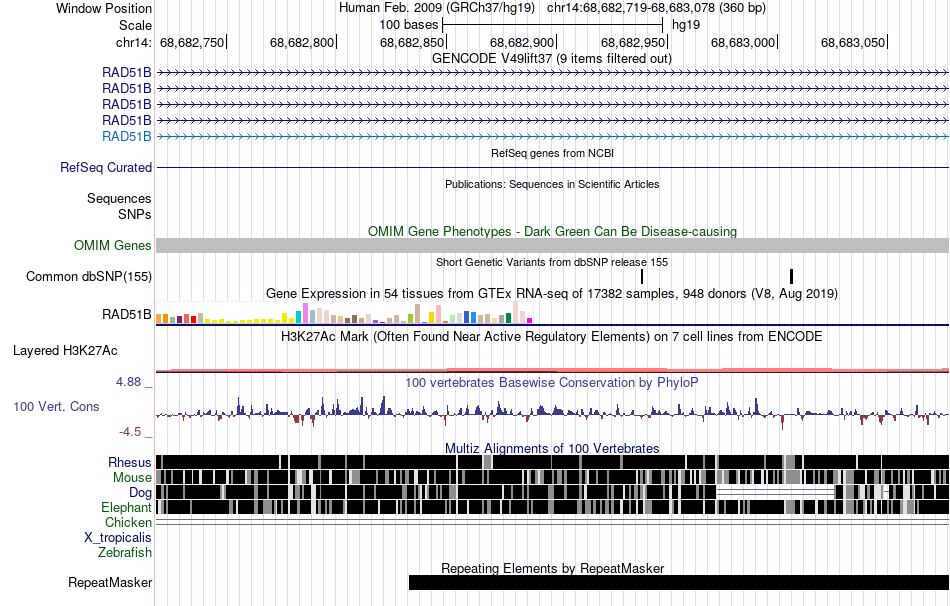This screenshot has height=606, width=950.
Task: Click the Layered H3K27Ac track label
Action: coord(65,350)
